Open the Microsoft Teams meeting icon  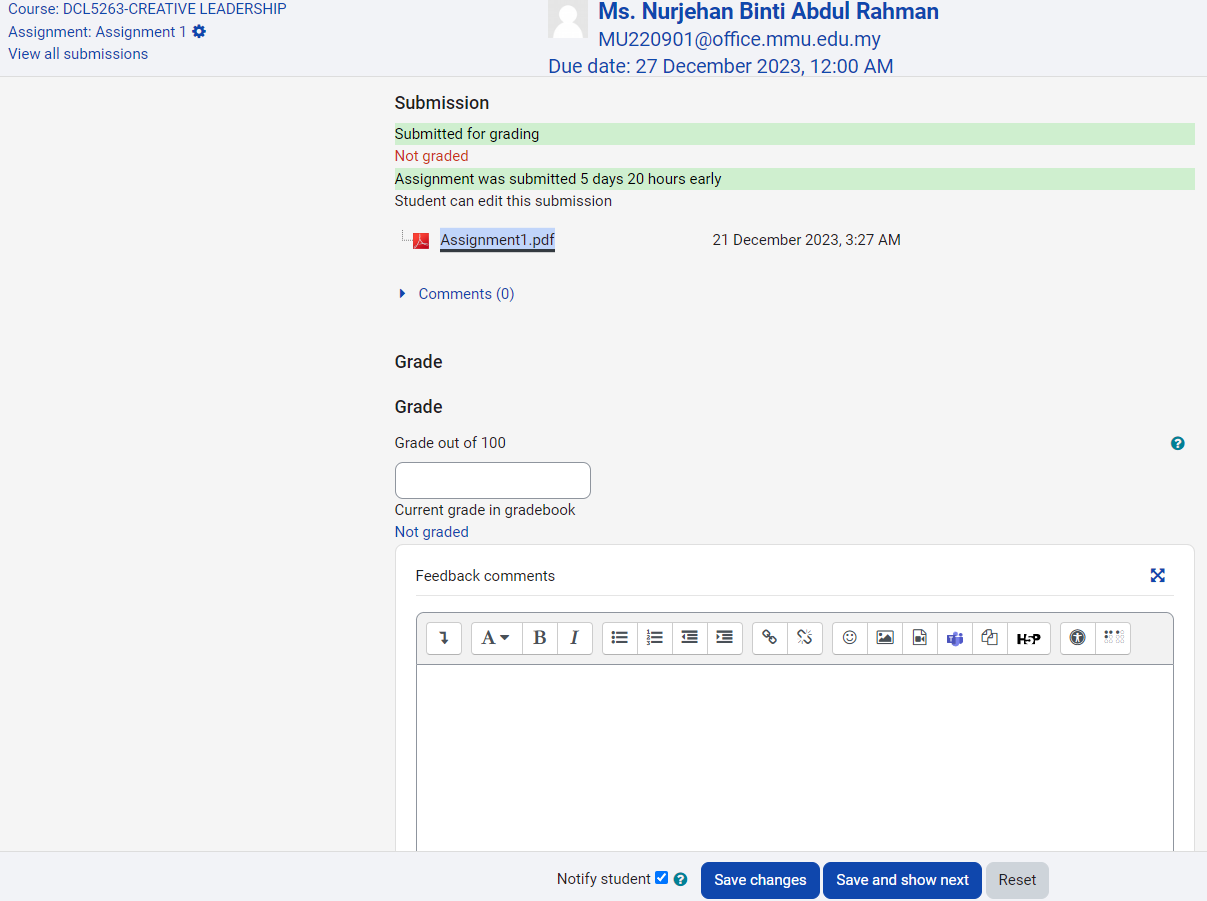point(955,638)
